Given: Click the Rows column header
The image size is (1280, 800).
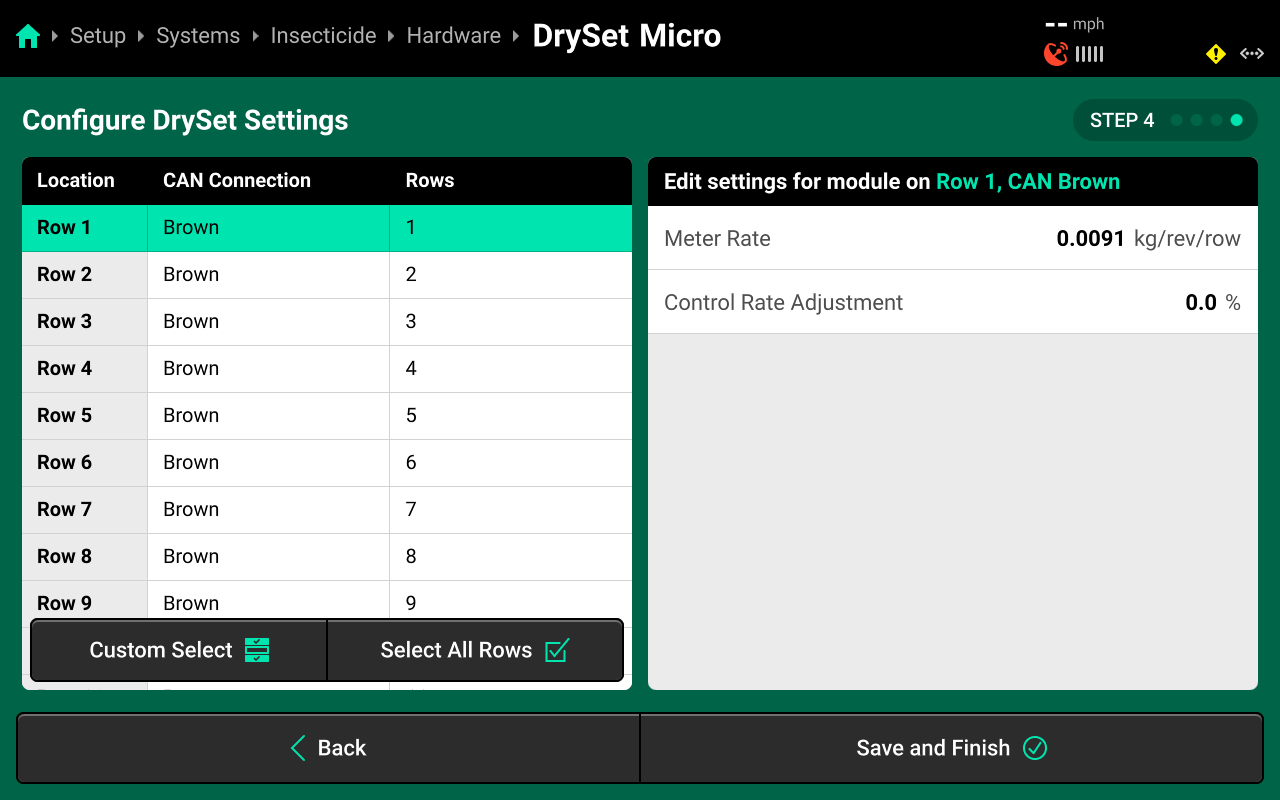Looking at the screenshot, I should pos(430,181).
